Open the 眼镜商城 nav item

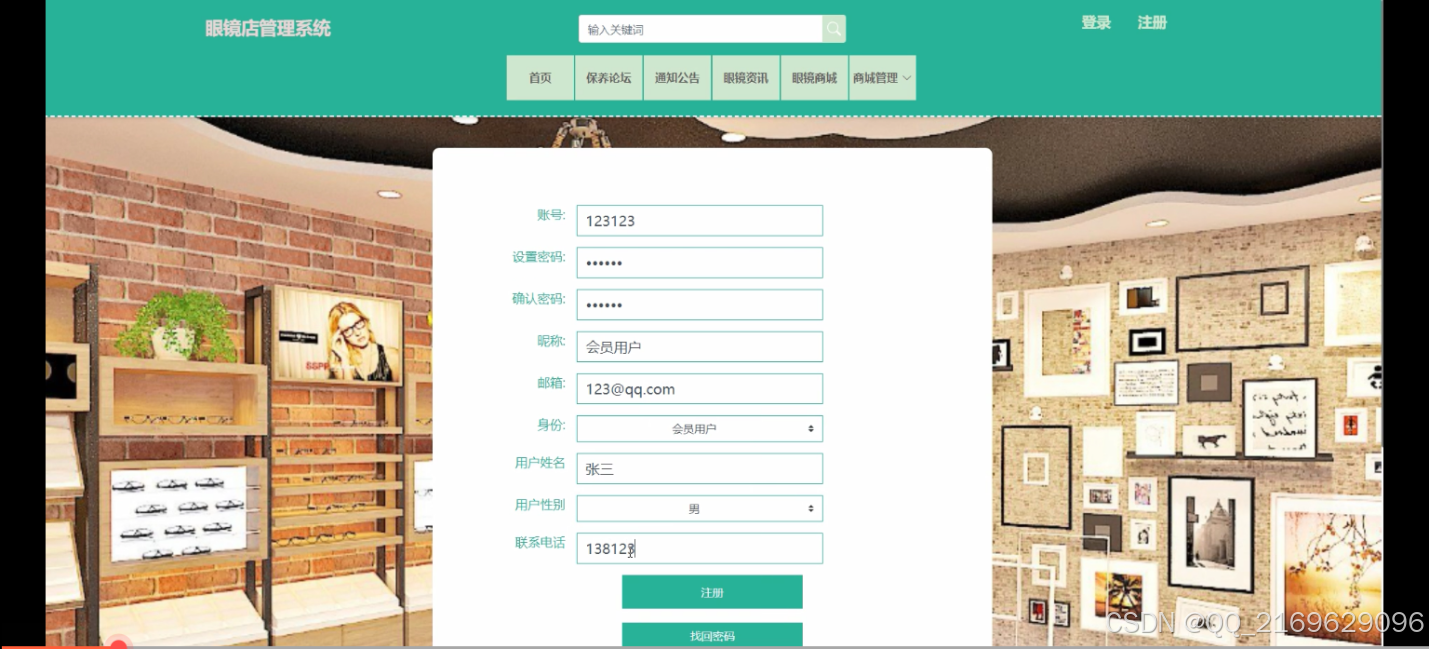click(814, 78)
